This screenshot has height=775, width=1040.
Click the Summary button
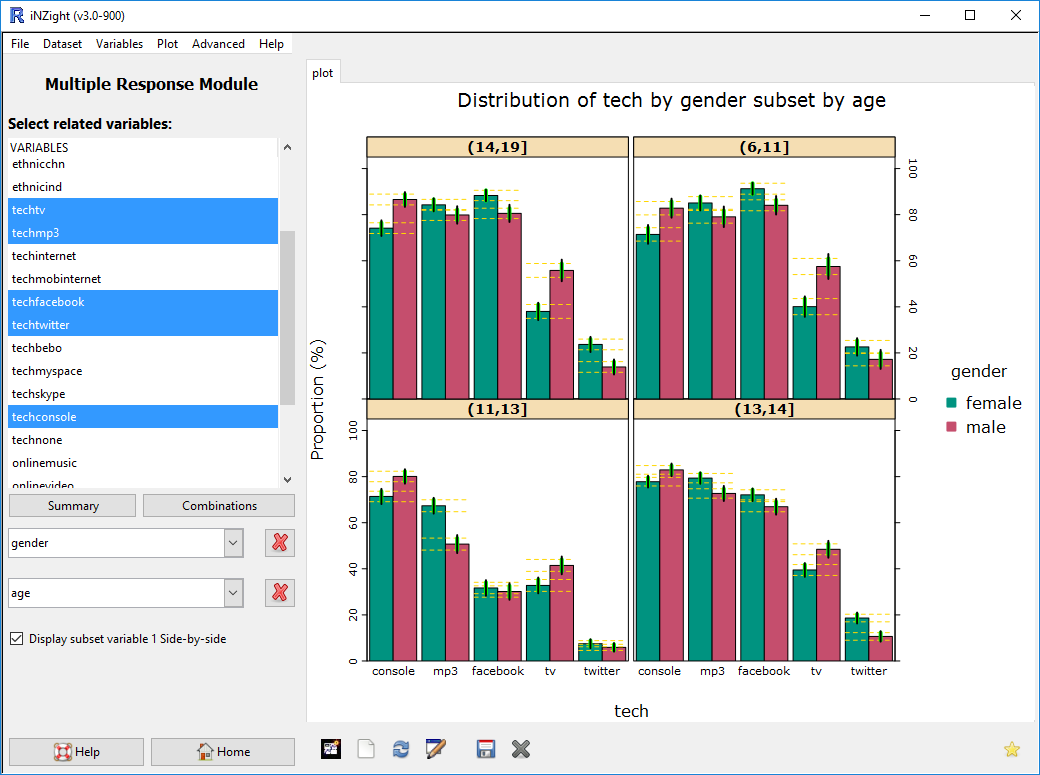[72, 505]
